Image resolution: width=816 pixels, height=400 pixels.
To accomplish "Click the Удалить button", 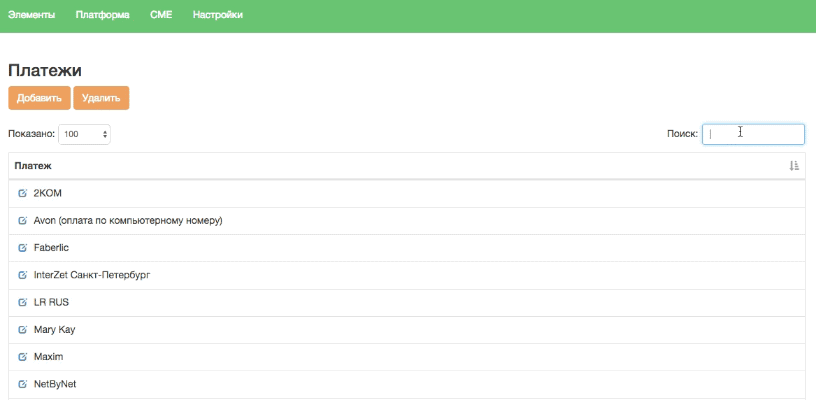I will pyautogui.click(x=101, y=98).
